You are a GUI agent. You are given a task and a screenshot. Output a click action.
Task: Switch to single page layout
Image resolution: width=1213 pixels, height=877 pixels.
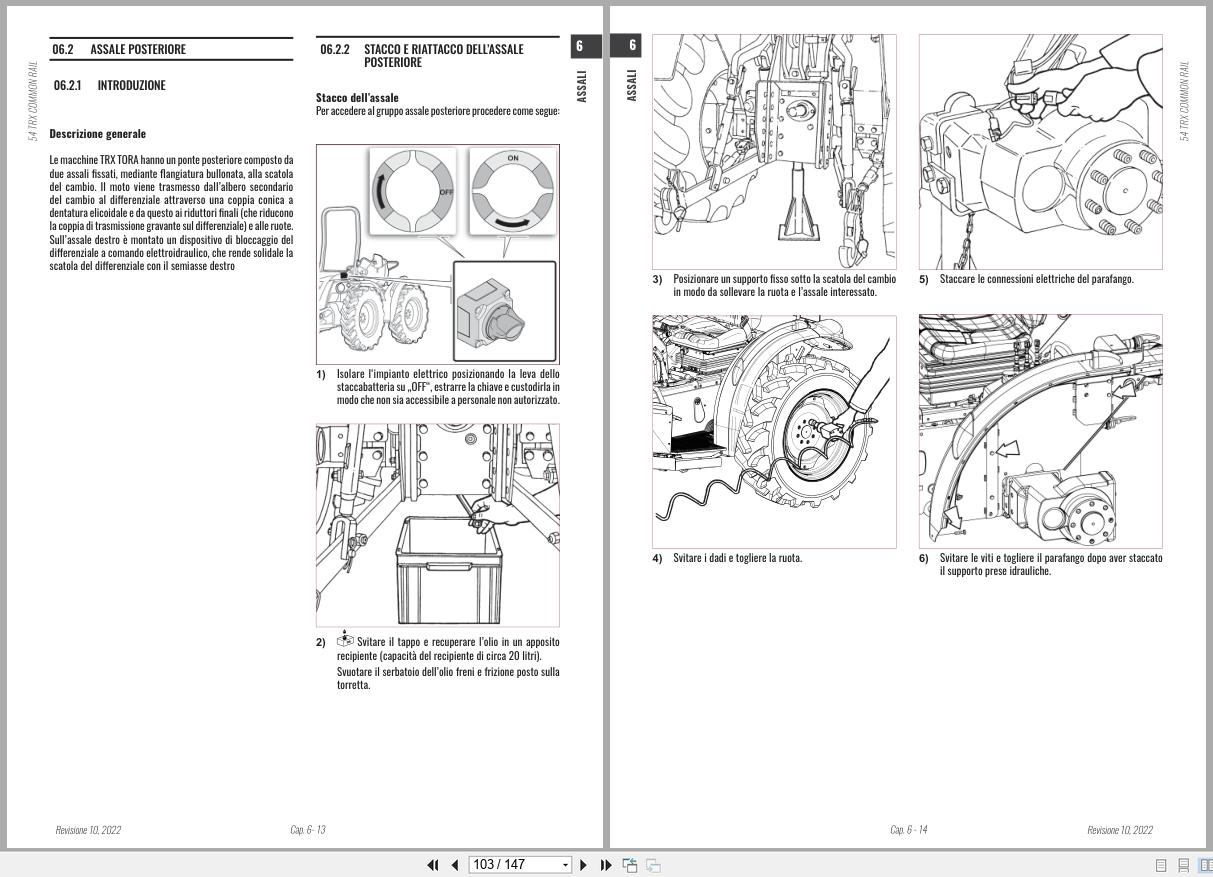pyautogui.click(x=1161, y=865)
